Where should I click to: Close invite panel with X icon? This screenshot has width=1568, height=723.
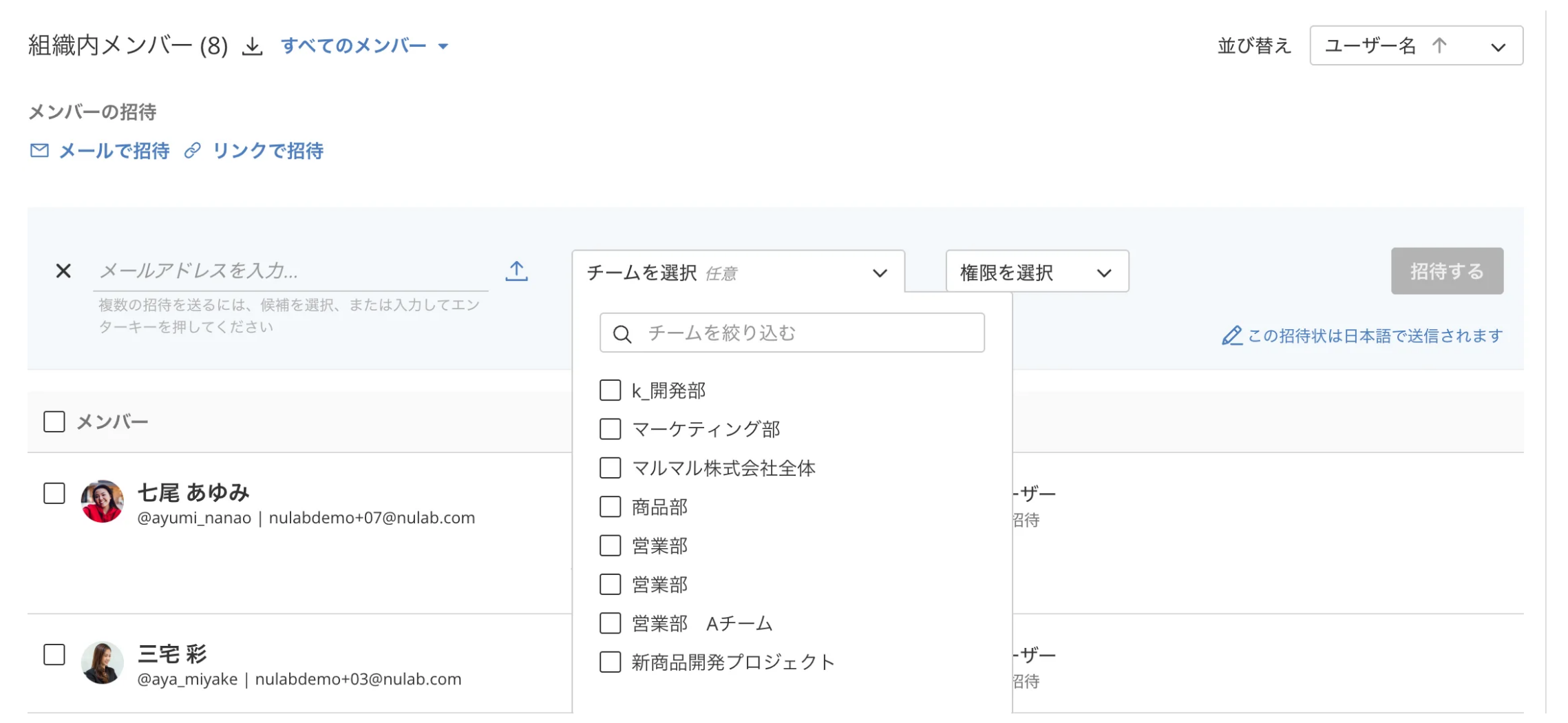tap(63, 271)
